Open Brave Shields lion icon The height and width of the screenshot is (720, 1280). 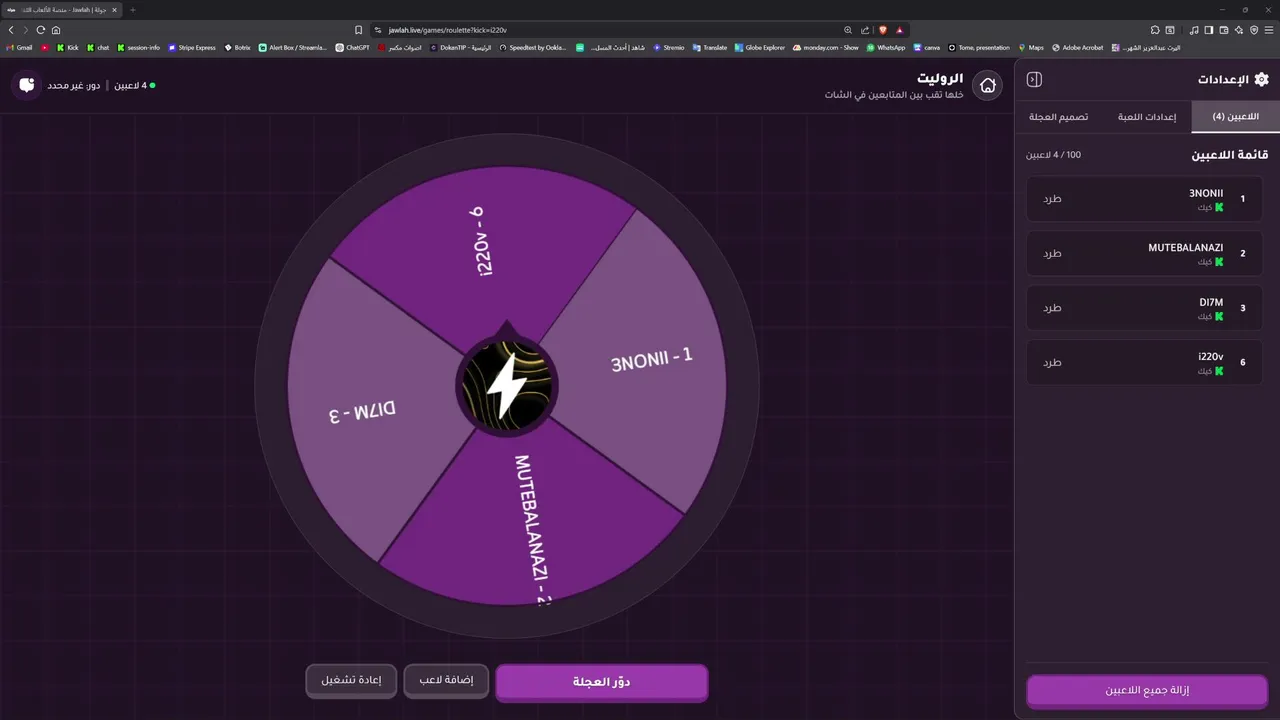[x=883, y=30]
